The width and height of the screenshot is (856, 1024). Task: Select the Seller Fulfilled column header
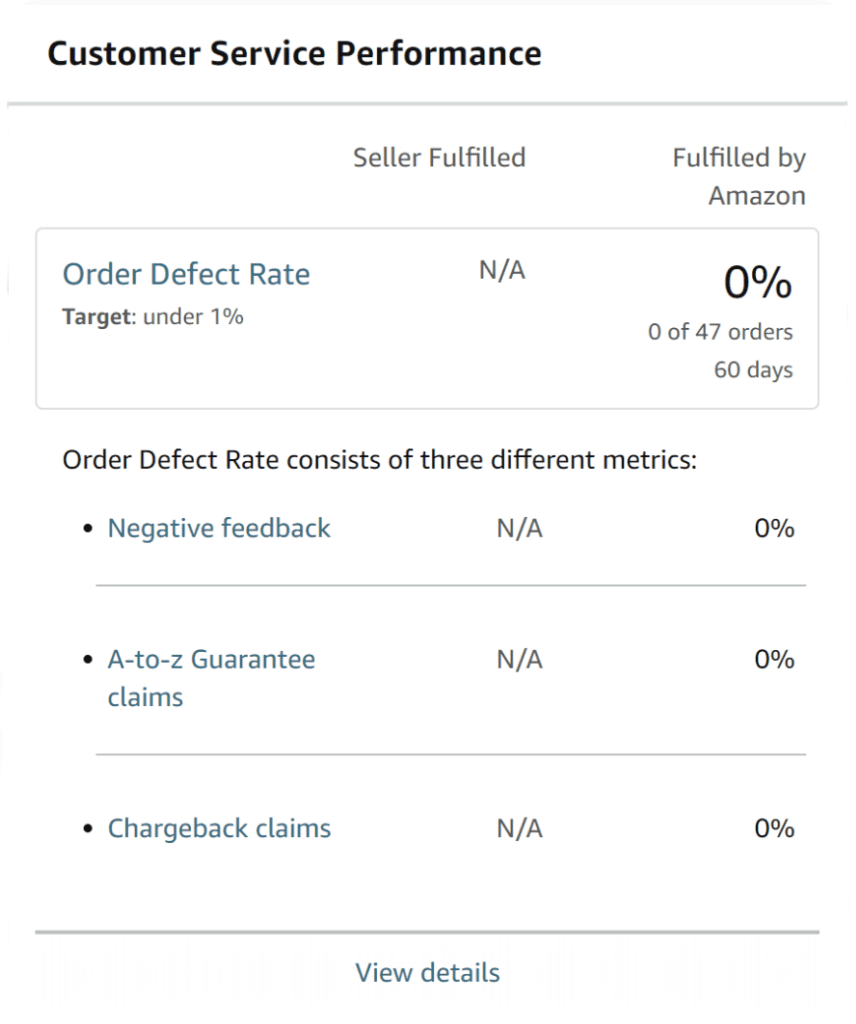point(439,157)
